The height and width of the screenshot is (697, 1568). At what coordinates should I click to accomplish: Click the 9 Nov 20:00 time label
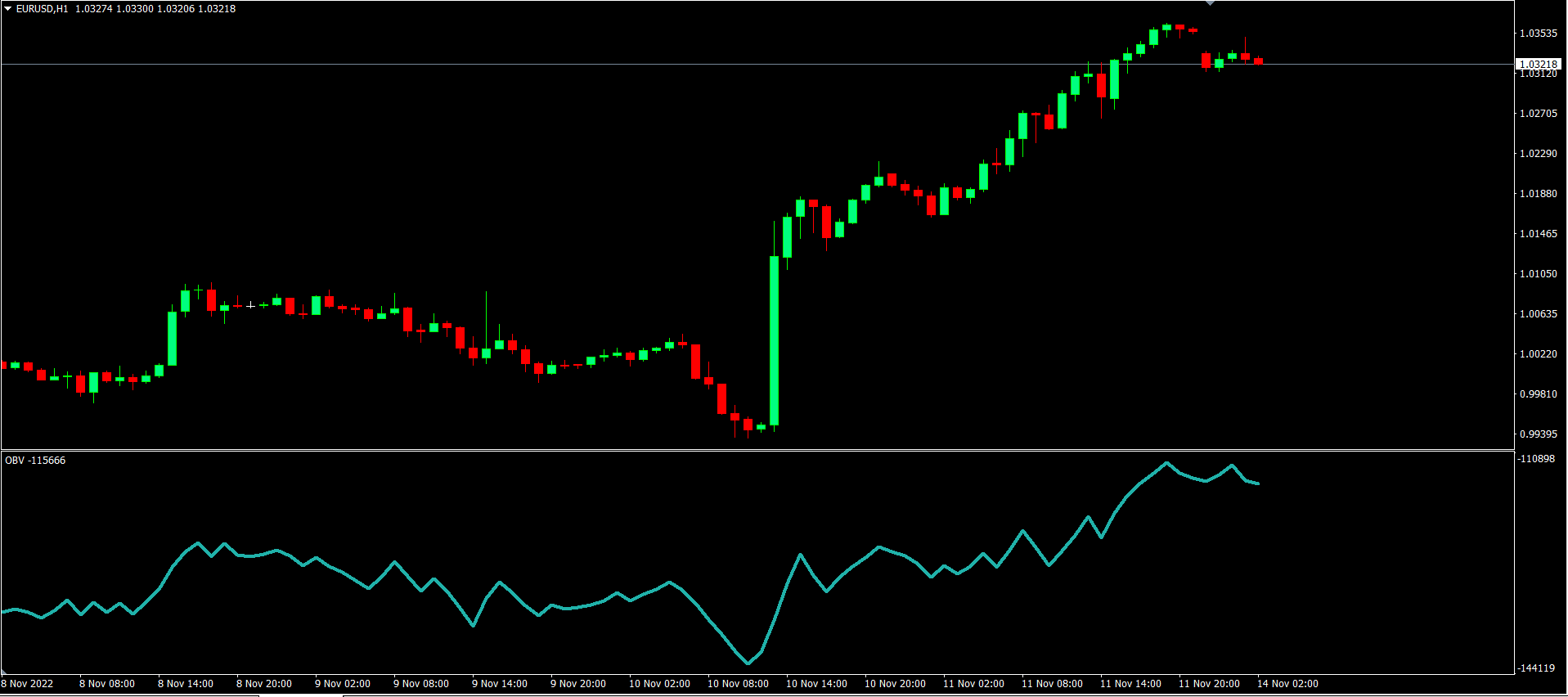578,684
